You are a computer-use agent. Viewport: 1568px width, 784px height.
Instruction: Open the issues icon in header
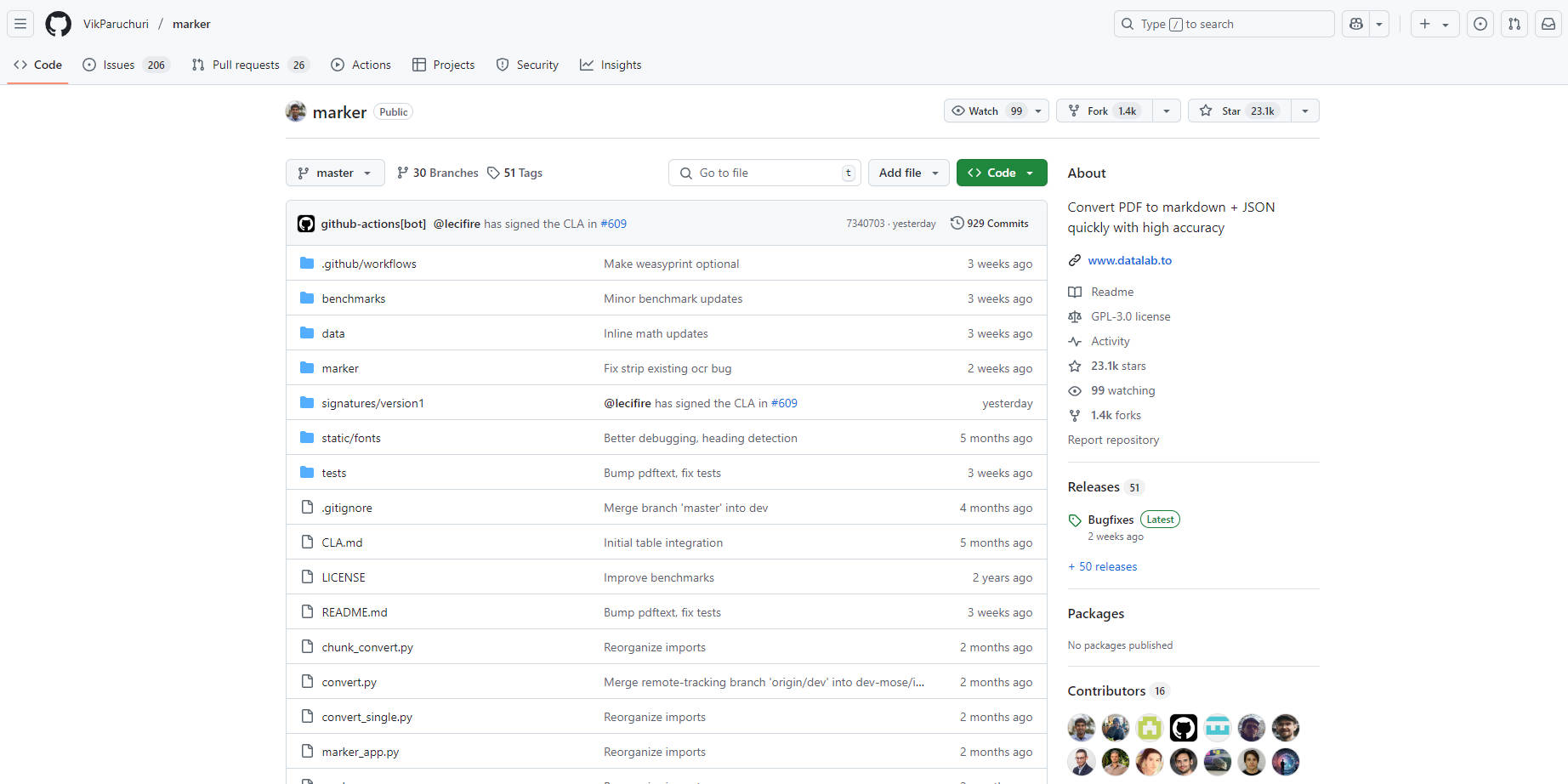click(x=1480, y=24)
